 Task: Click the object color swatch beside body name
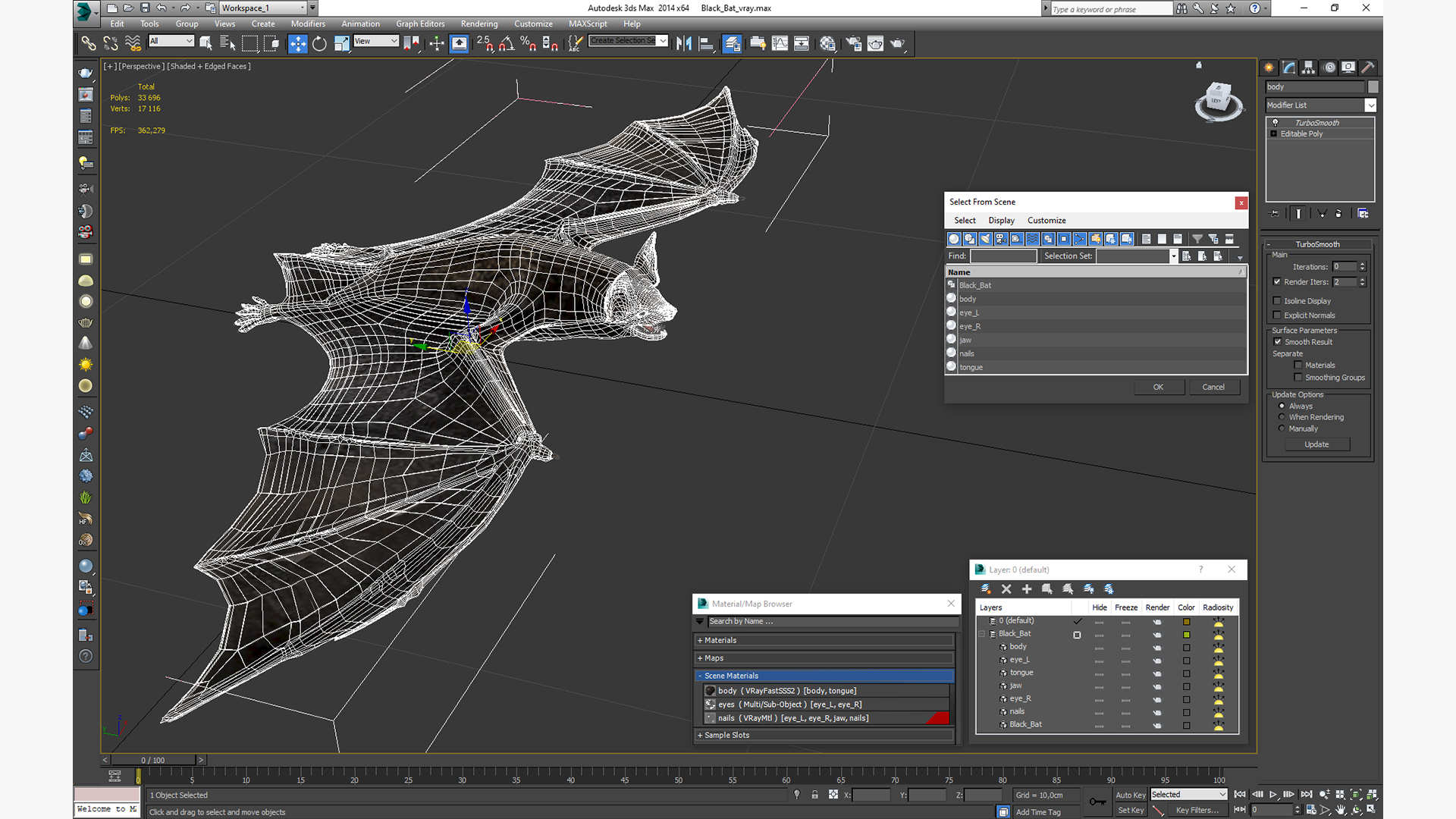(1373, 87)
